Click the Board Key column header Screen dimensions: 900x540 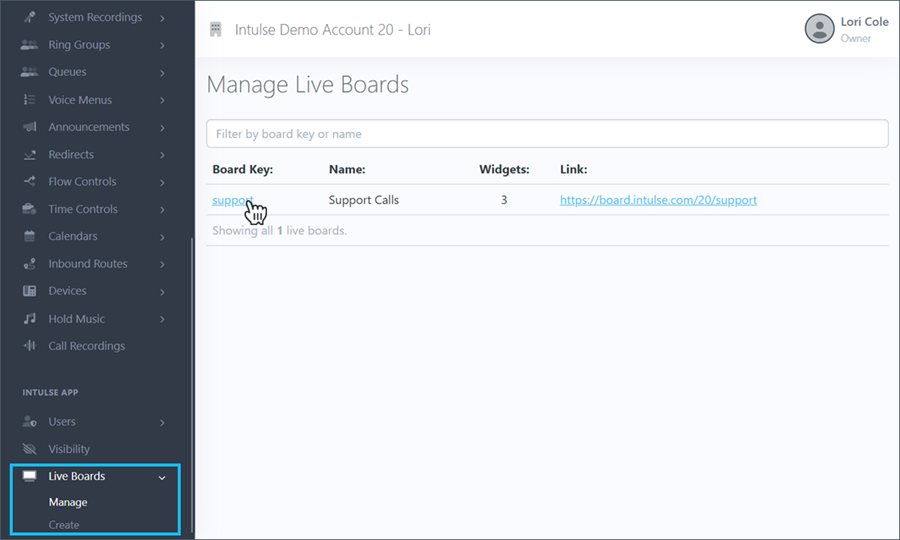[242, 169]
